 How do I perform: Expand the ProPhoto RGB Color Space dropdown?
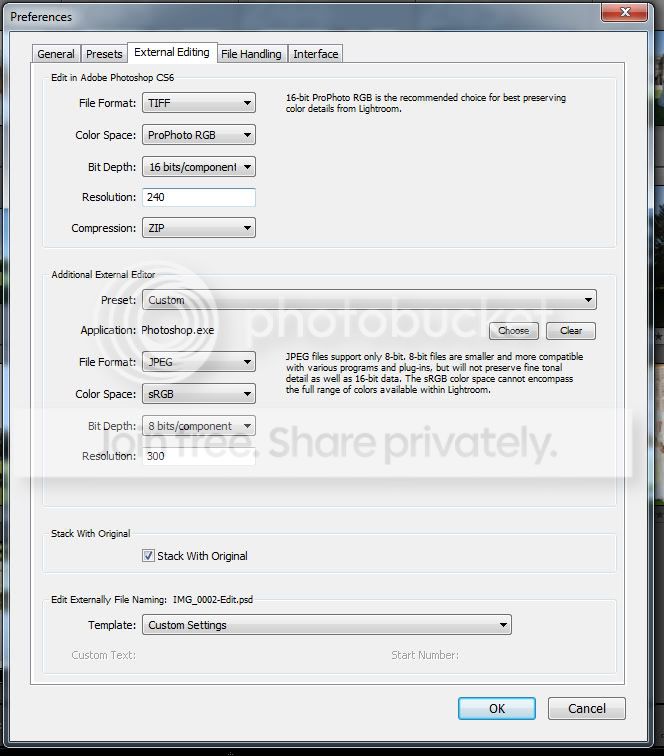tap(199, 135)
